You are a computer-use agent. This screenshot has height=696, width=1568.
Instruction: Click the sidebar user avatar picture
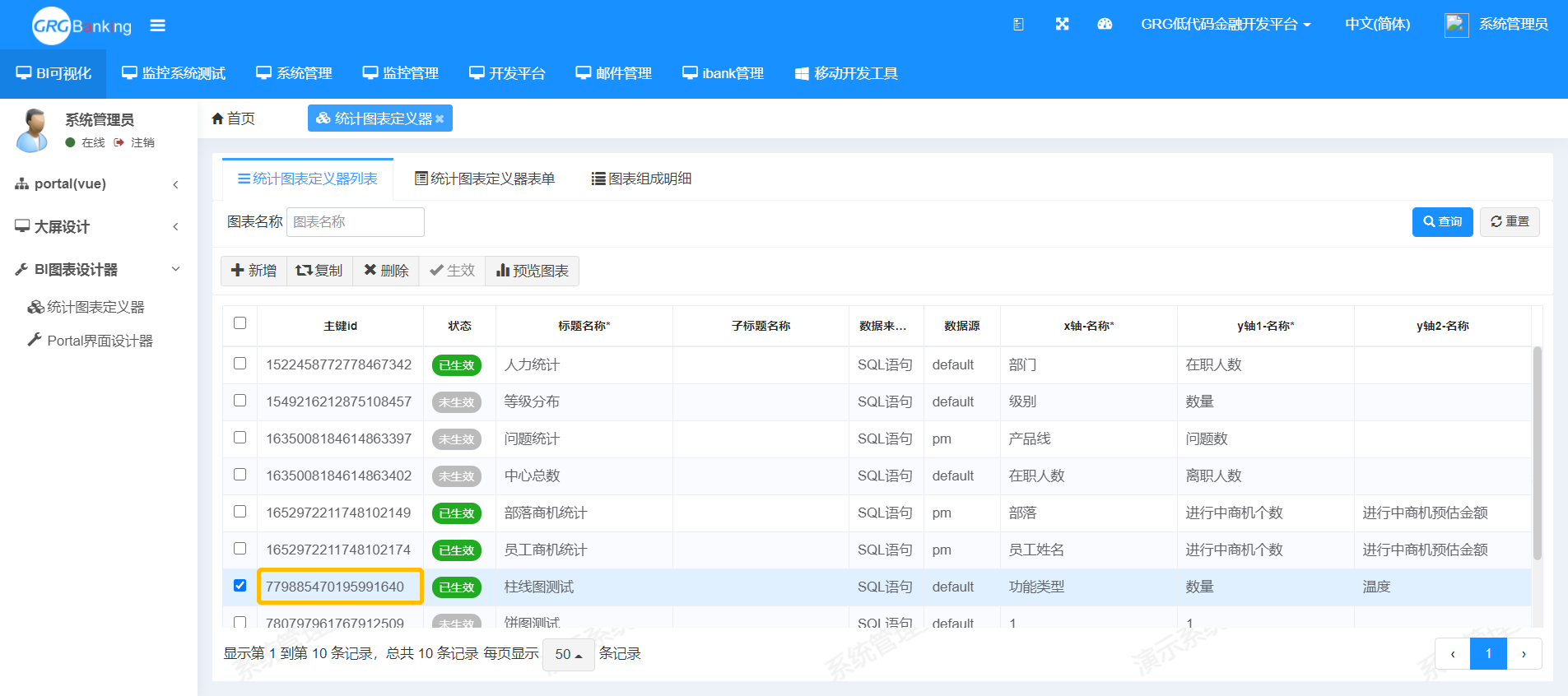[x=32, y=130]
